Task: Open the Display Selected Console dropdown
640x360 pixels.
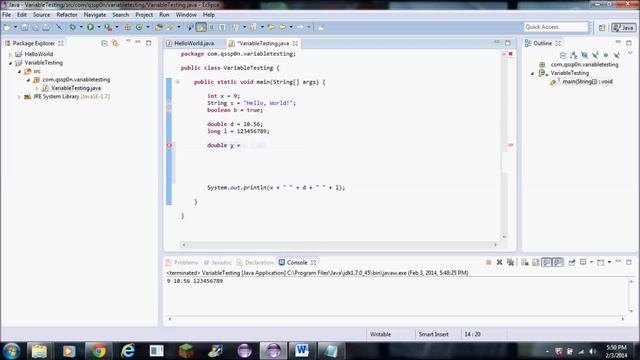Action: click(591, 262)
